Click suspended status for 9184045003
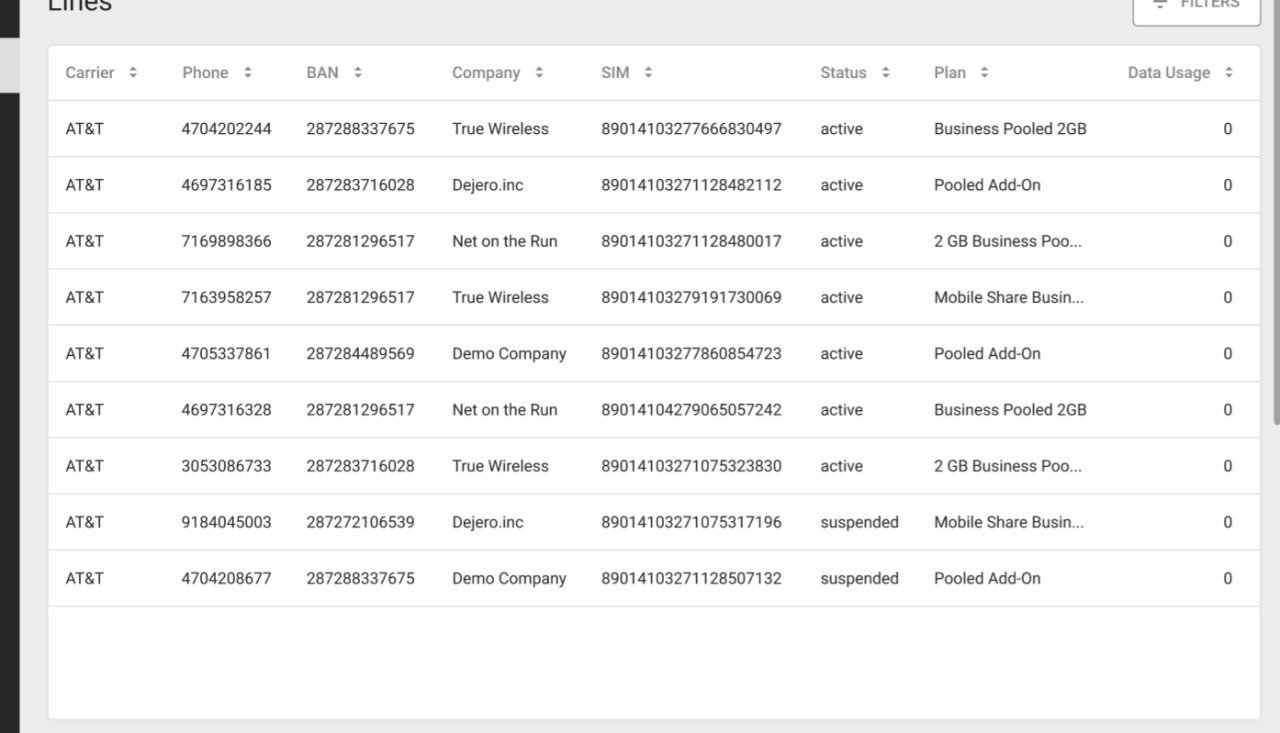 pyautogui.click(x=859, y=522)
